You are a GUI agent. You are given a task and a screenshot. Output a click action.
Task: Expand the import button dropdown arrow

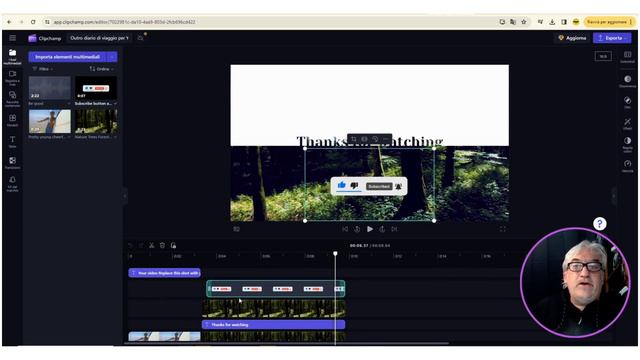click(x=112, y=57)
